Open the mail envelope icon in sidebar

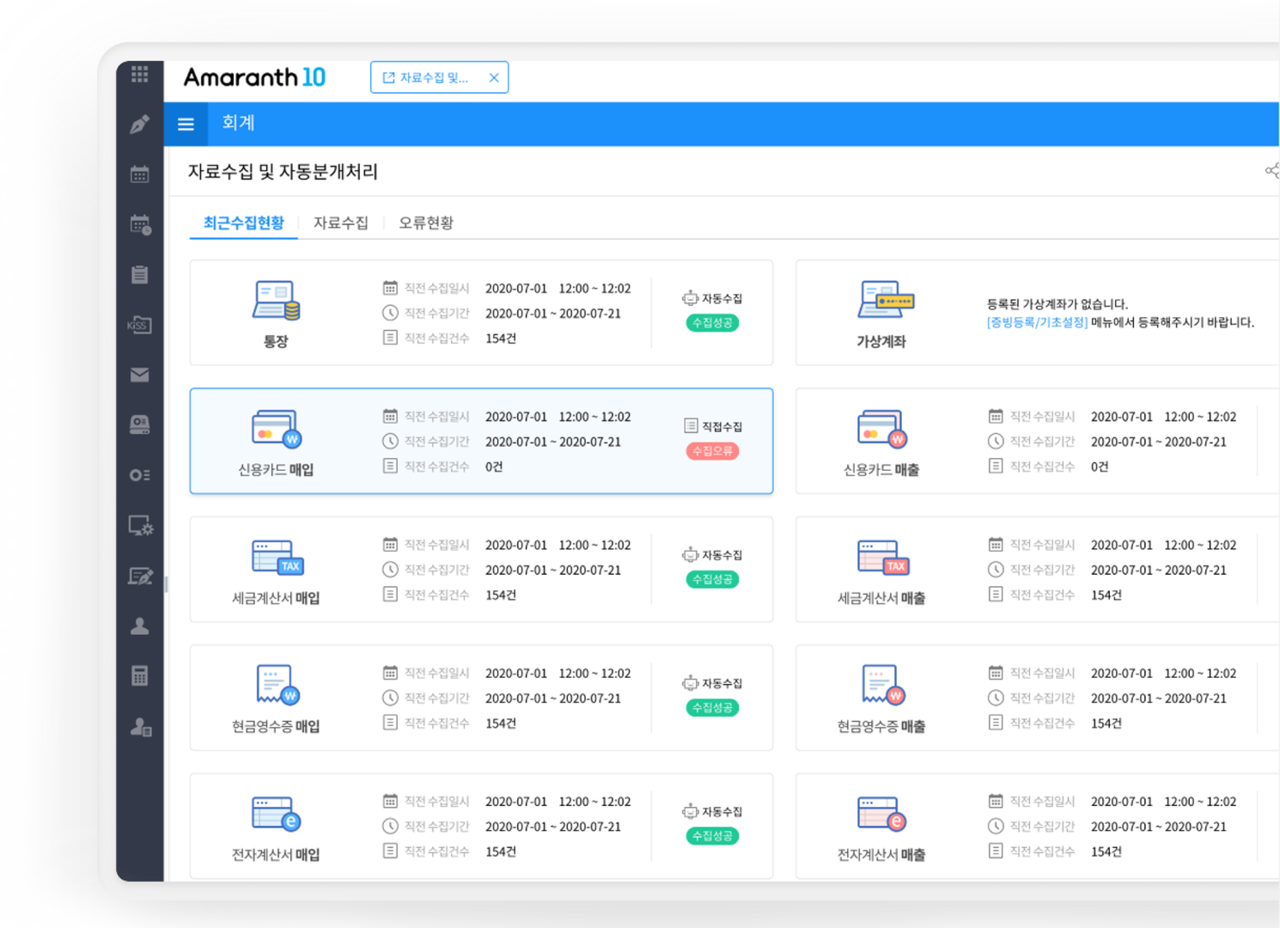[140, 375]
